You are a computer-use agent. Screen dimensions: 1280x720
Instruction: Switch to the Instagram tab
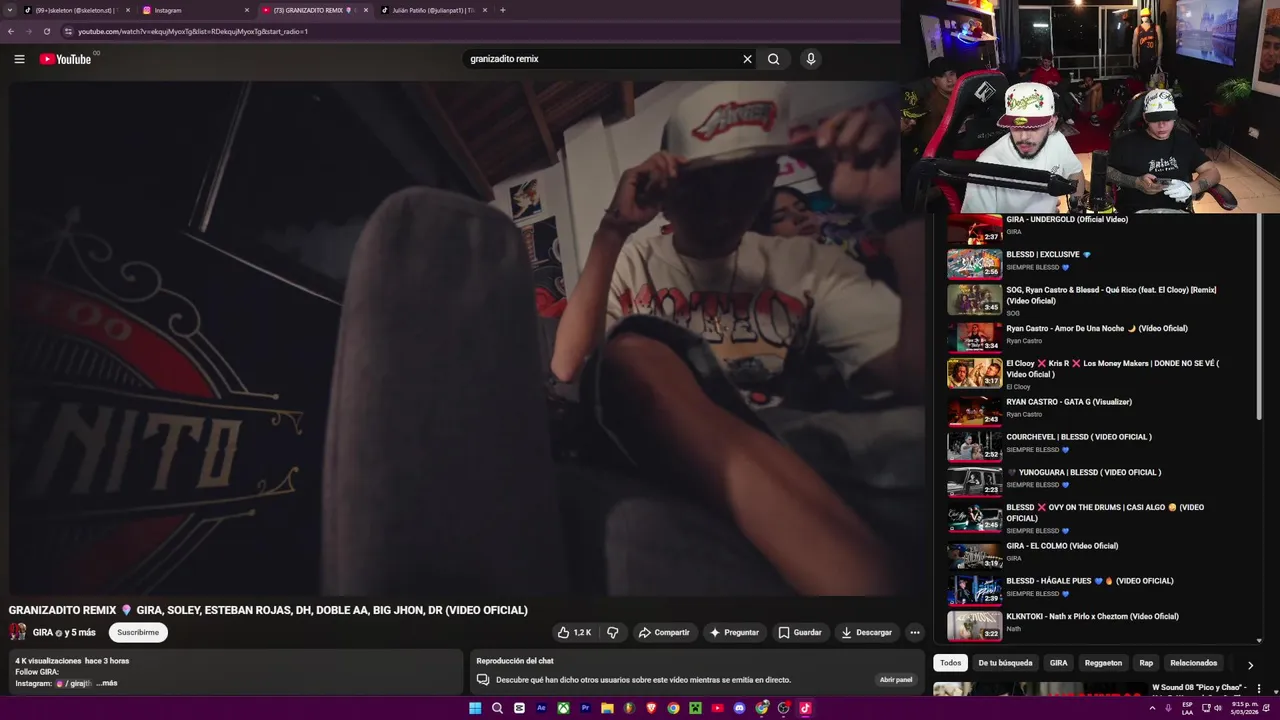point(196,10)
